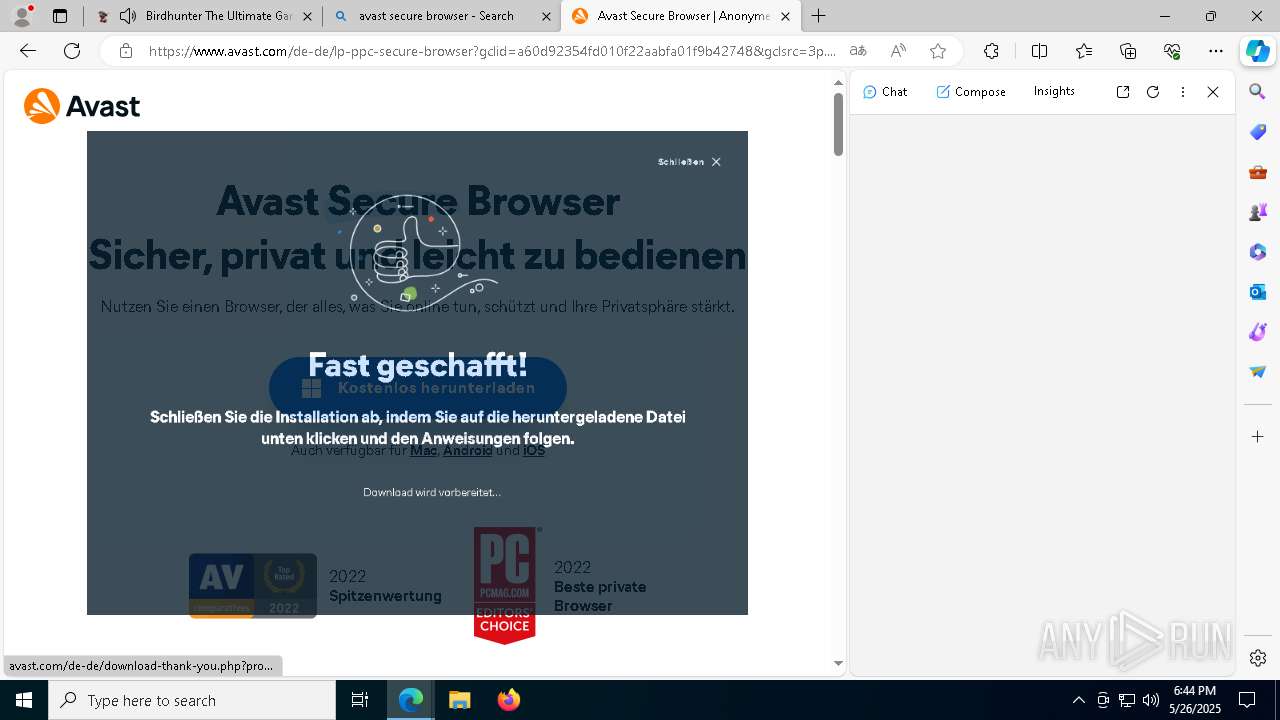
Task: Open the 6:44 PM clock calendar
Action: pyautogui.click(x=1194, y=700)
